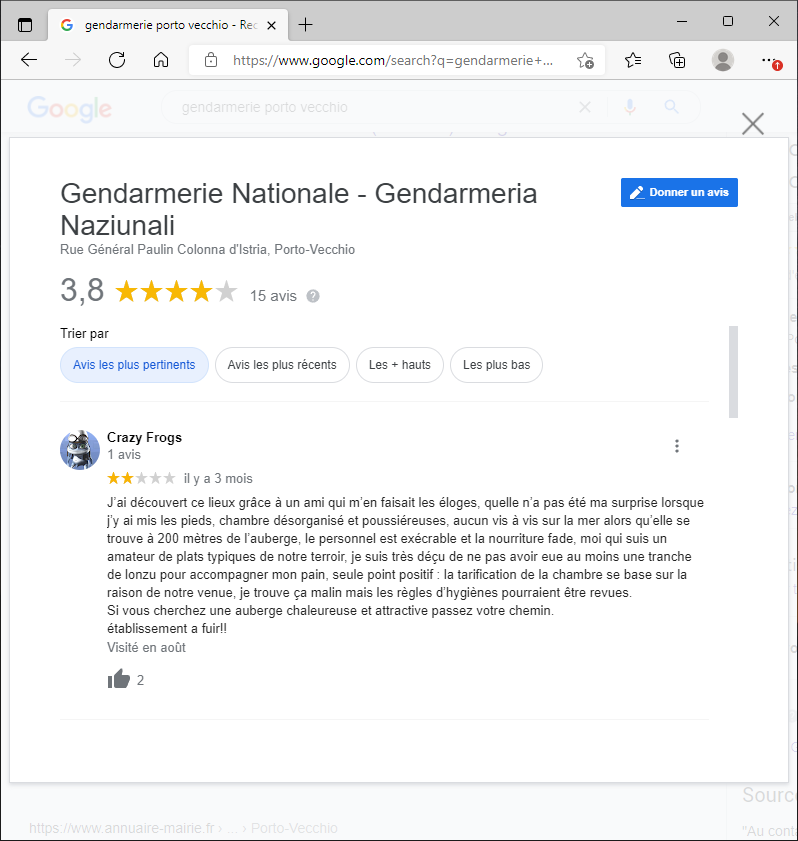Click the Google logo behind dialog
This screenshot has width=798, height=841.
pos(70,108)
